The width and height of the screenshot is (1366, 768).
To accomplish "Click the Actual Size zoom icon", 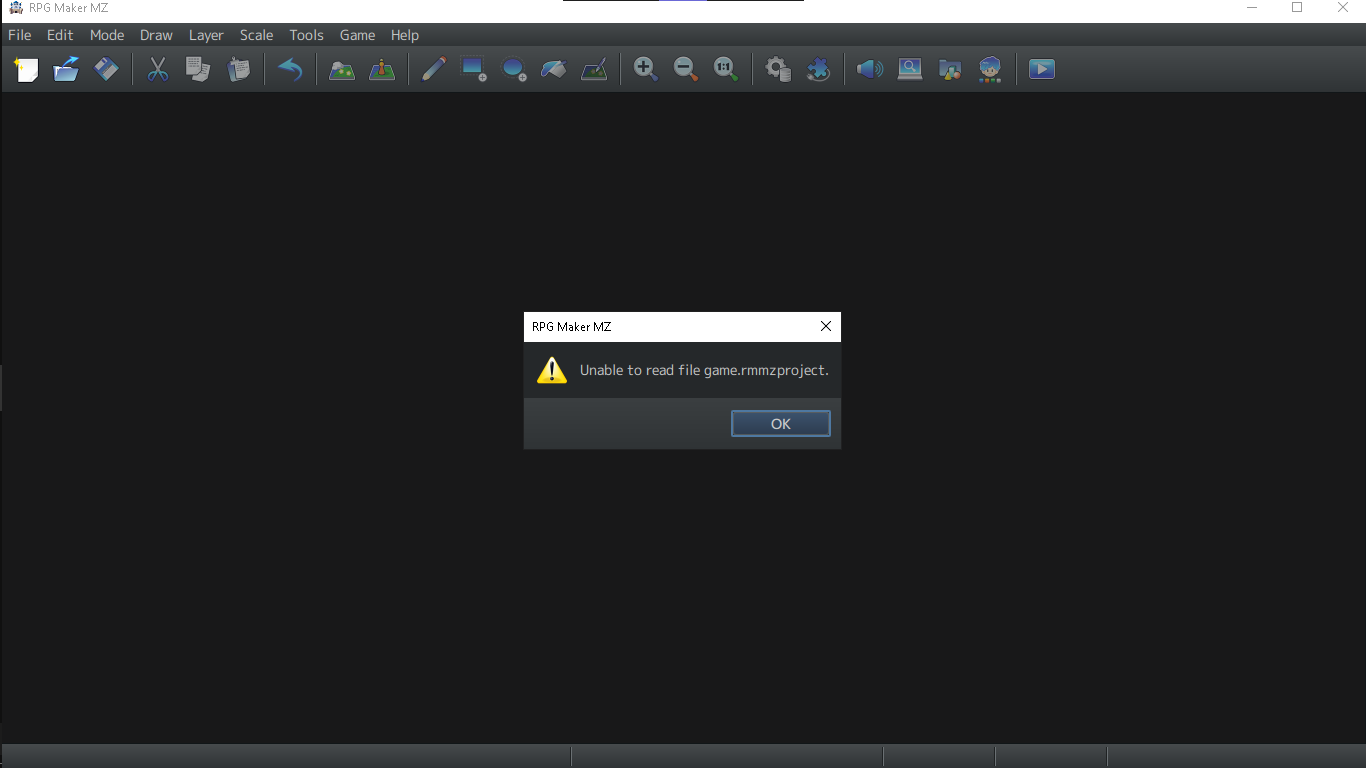I will click(726, 69).
